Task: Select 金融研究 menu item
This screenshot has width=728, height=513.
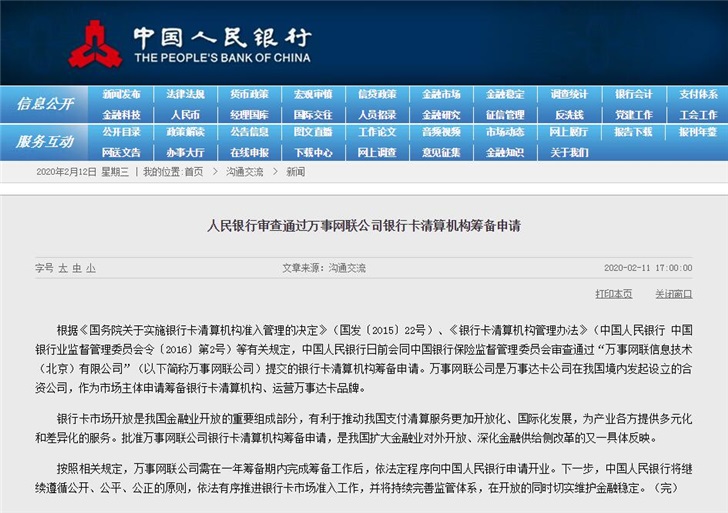Action: tap(441, 115)
